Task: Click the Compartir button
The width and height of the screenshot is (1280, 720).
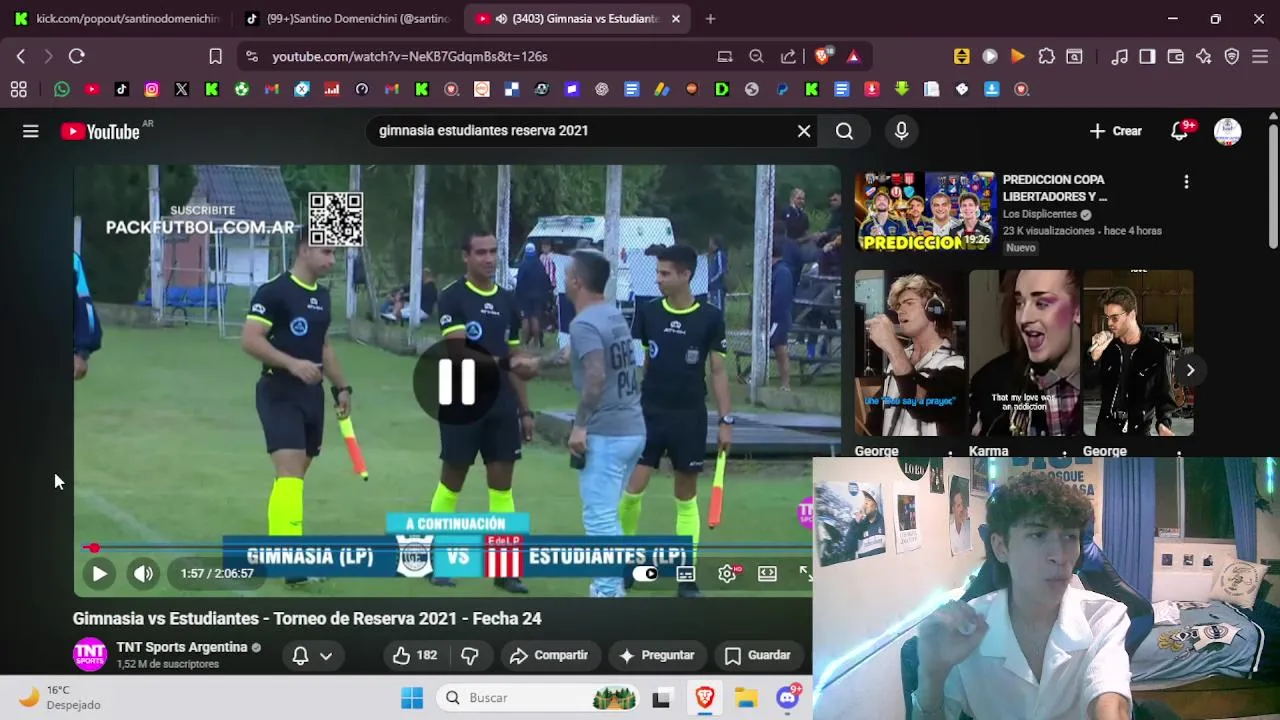Action: click(x=548, y=655)
